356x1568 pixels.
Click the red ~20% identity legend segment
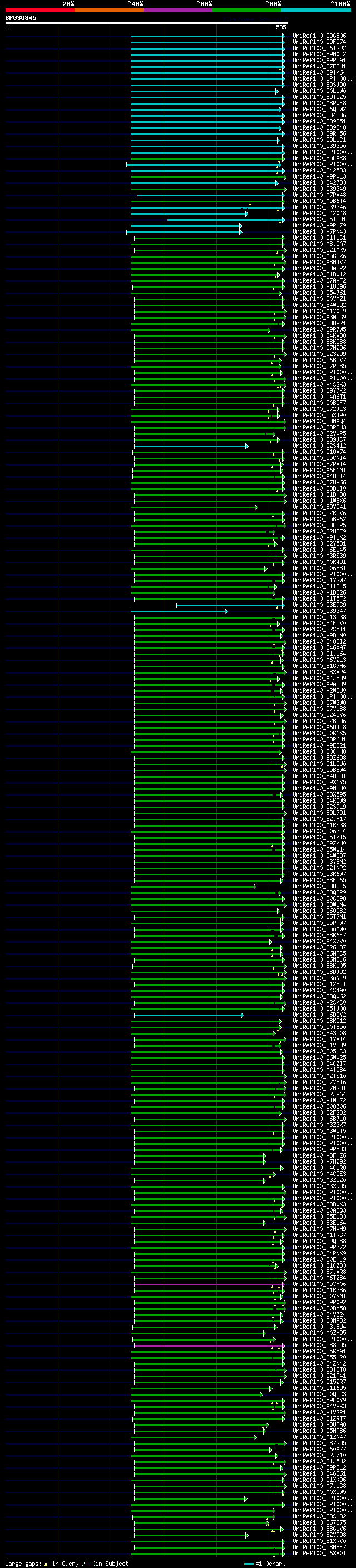point(39,10)
